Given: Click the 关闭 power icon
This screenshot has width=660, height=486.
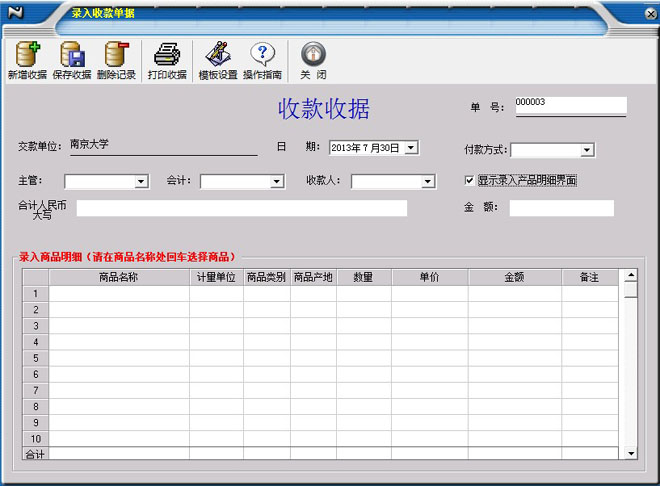Looking at the screenshot, I should [313, 55].
